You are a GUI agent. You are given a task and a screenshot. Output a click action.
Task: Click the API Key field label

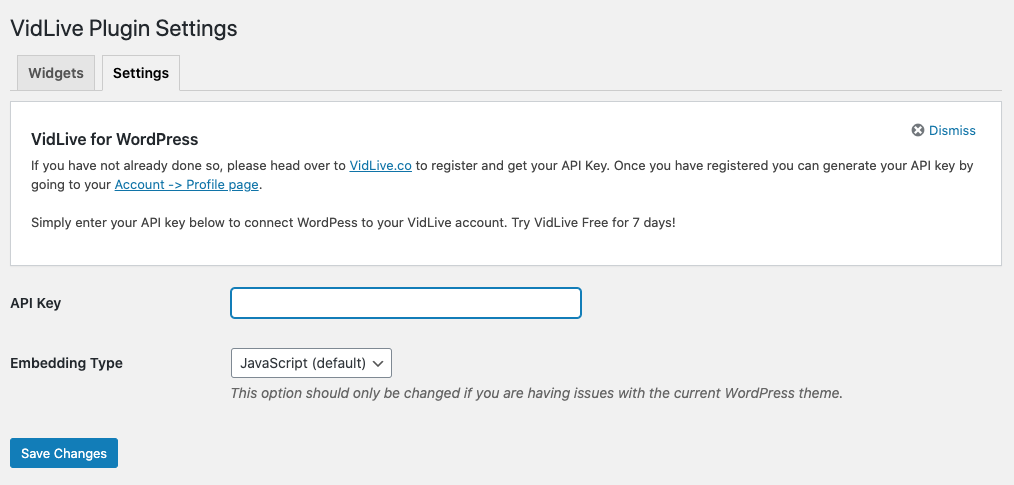pos(36,303)
